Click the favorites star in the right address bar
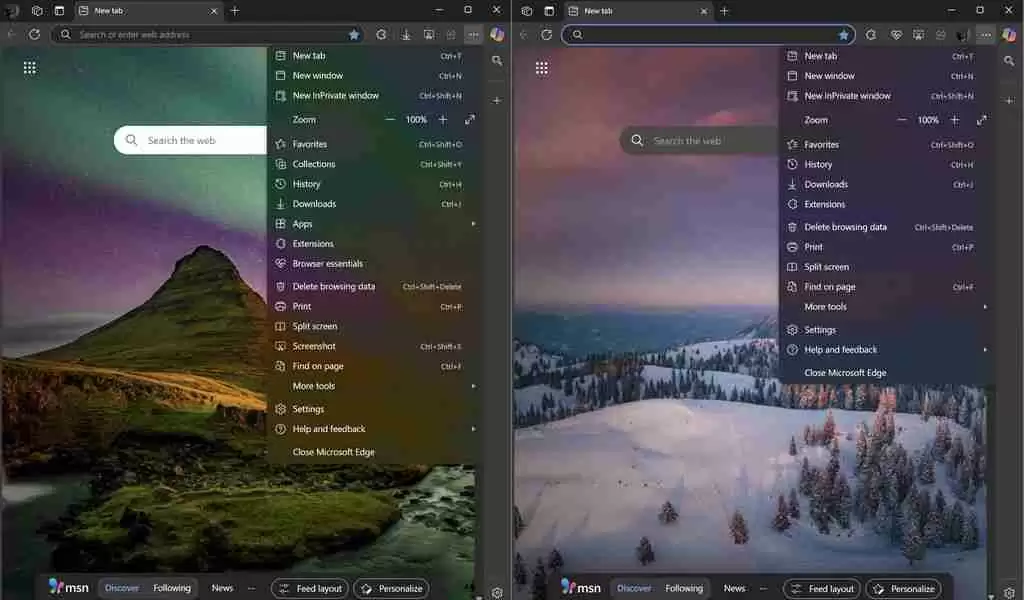 pos(843,34)
